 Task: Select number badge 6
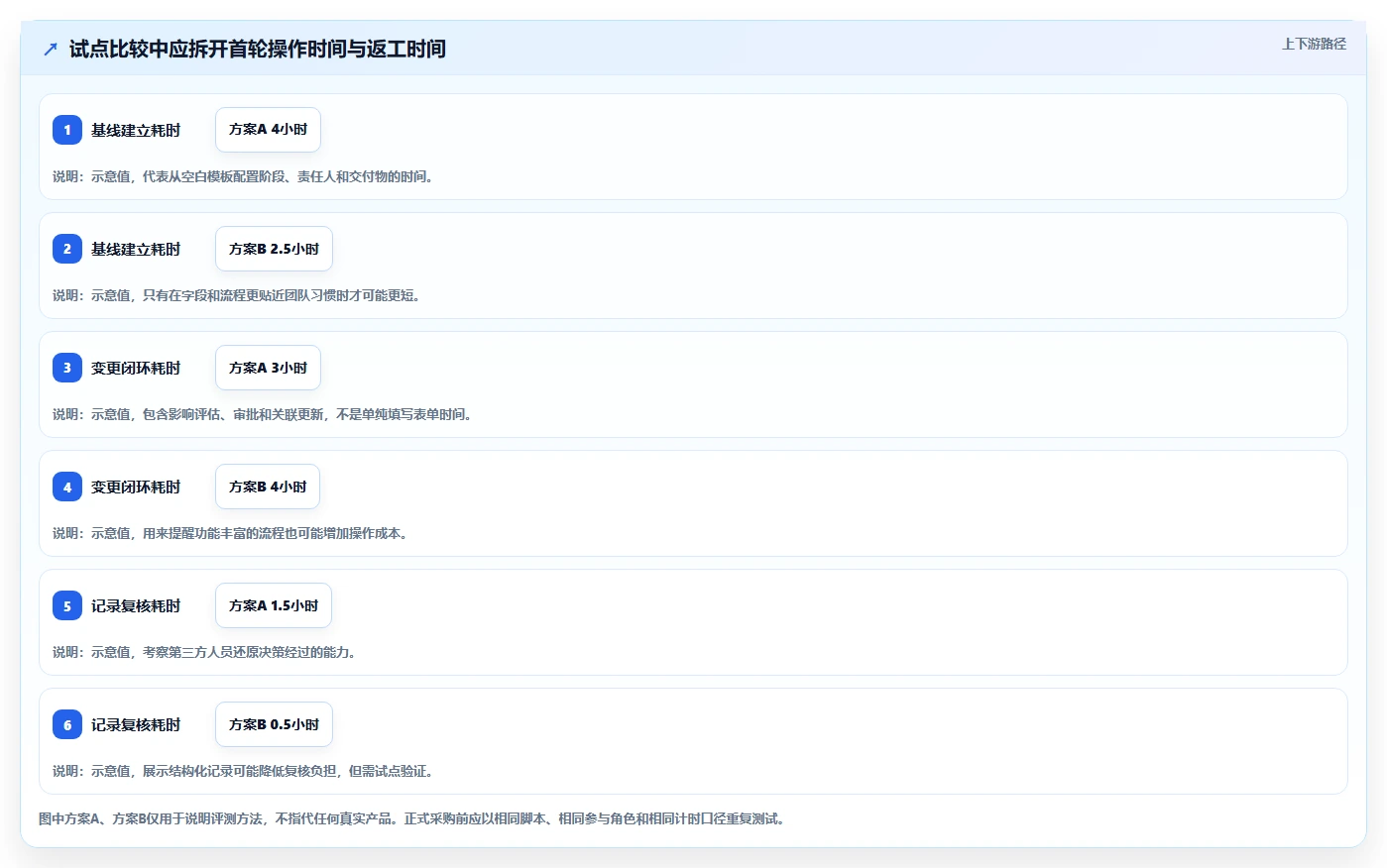[x=67, y=724]
